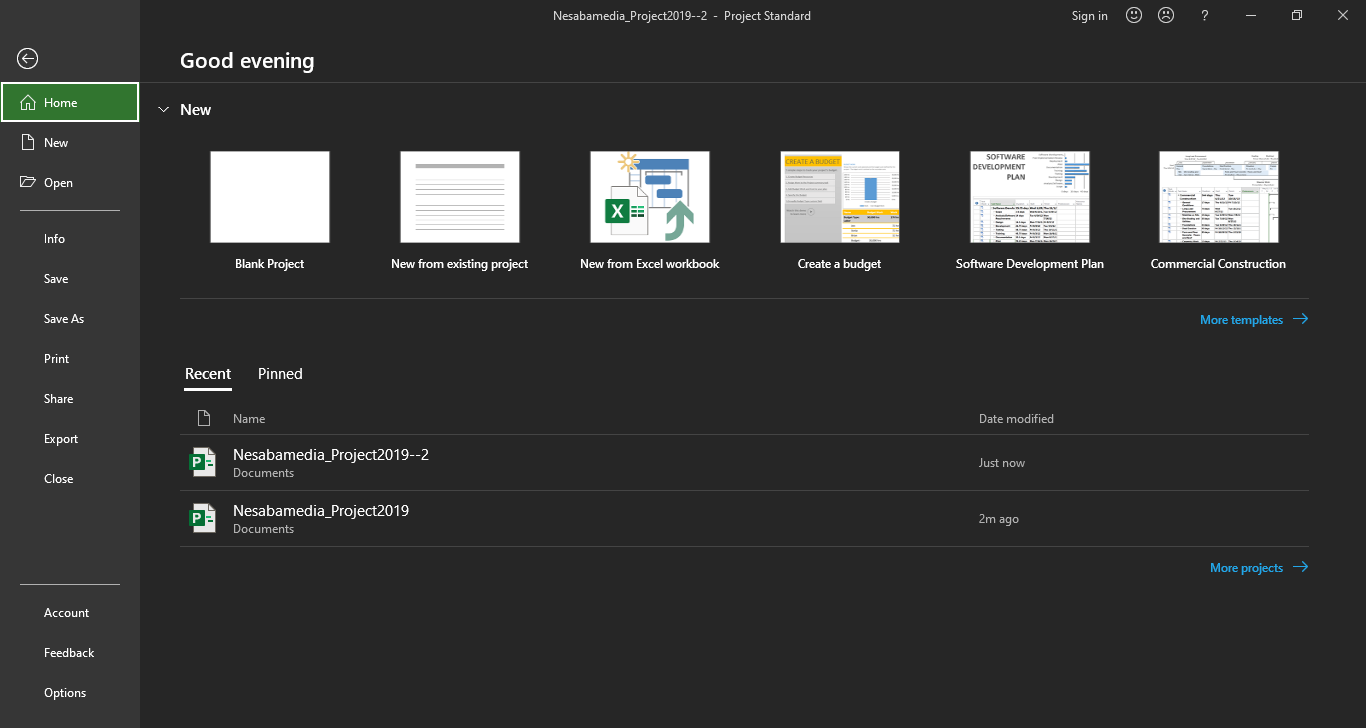Screen dimensions: 1366x728
Task: Open the Software Development Plan template
Action: tap(1029, 197)
